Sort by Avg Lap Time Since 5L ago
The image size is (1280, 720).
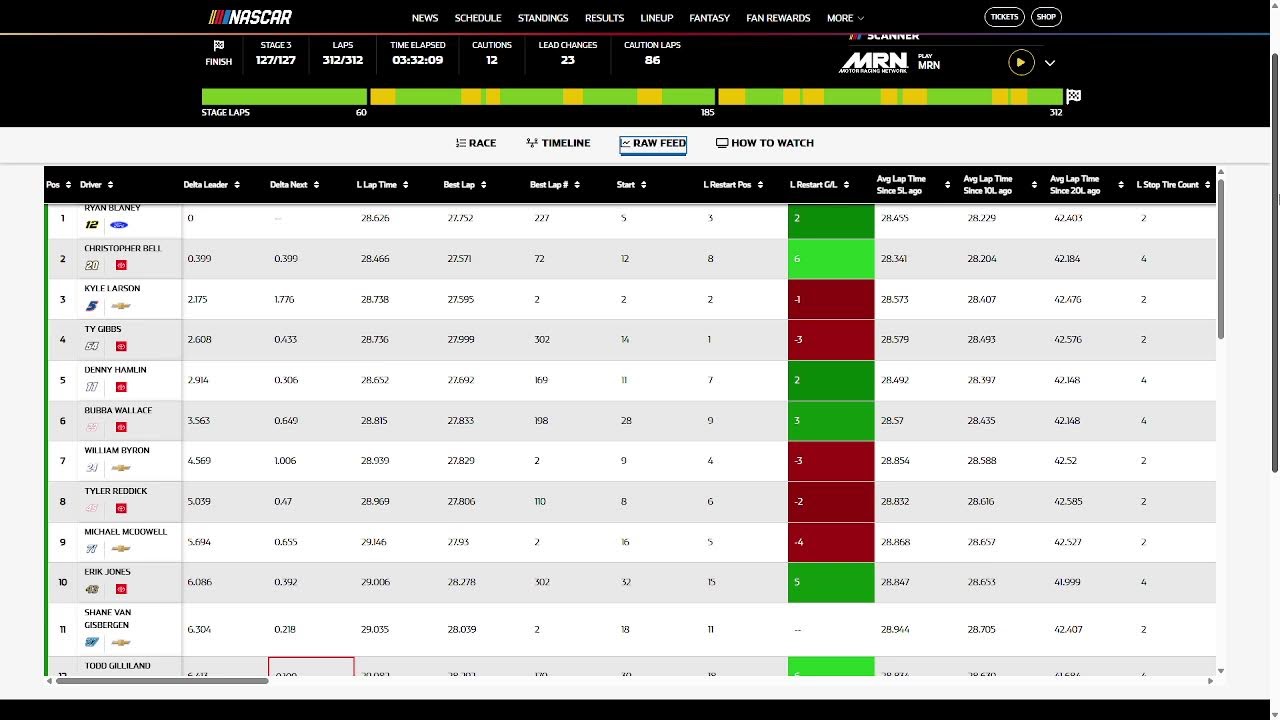tap(912, 185)
